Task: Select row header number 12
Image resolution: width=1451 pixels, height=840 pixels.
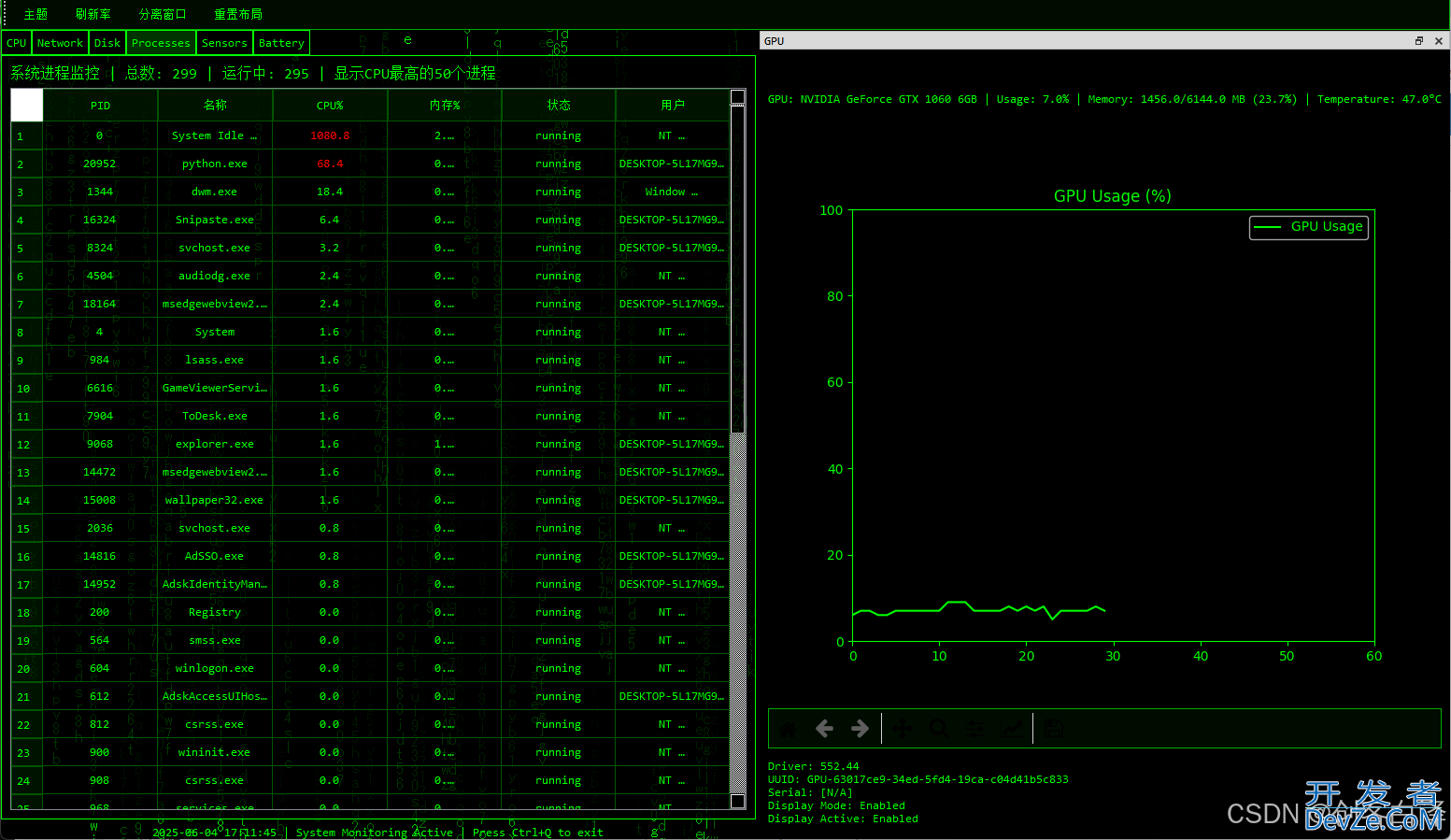Action: click(x=27, y=444)
